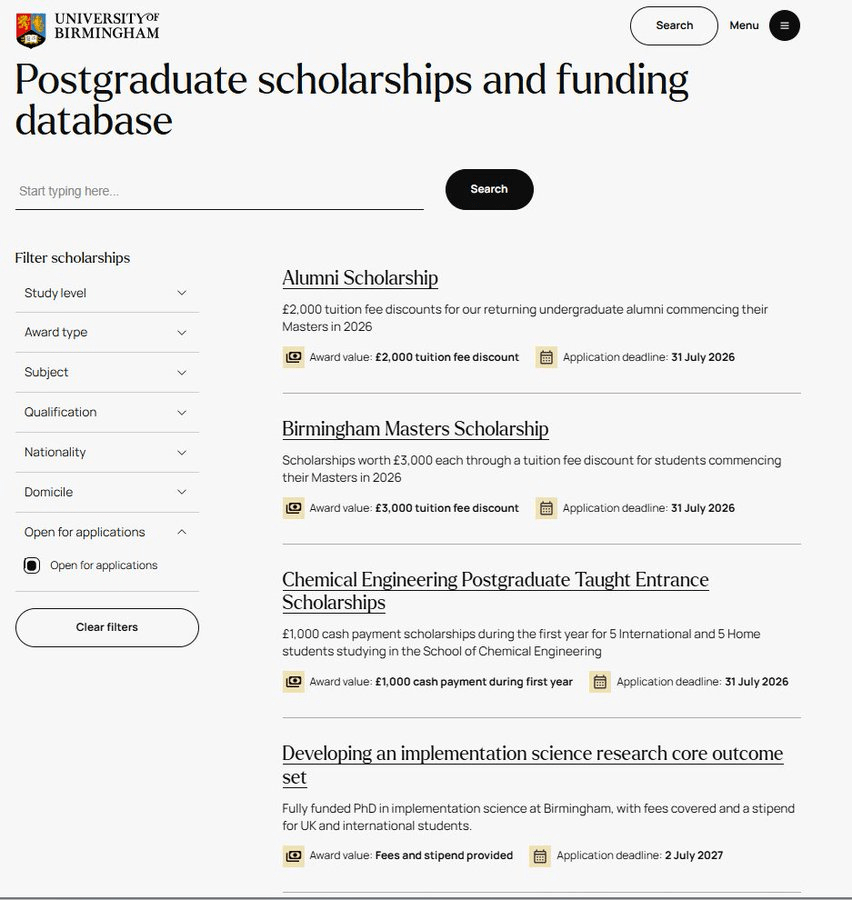Click the University of Birmingham crest logo
Viewport: 852px width, 900px height.
[x=31, y=30]
